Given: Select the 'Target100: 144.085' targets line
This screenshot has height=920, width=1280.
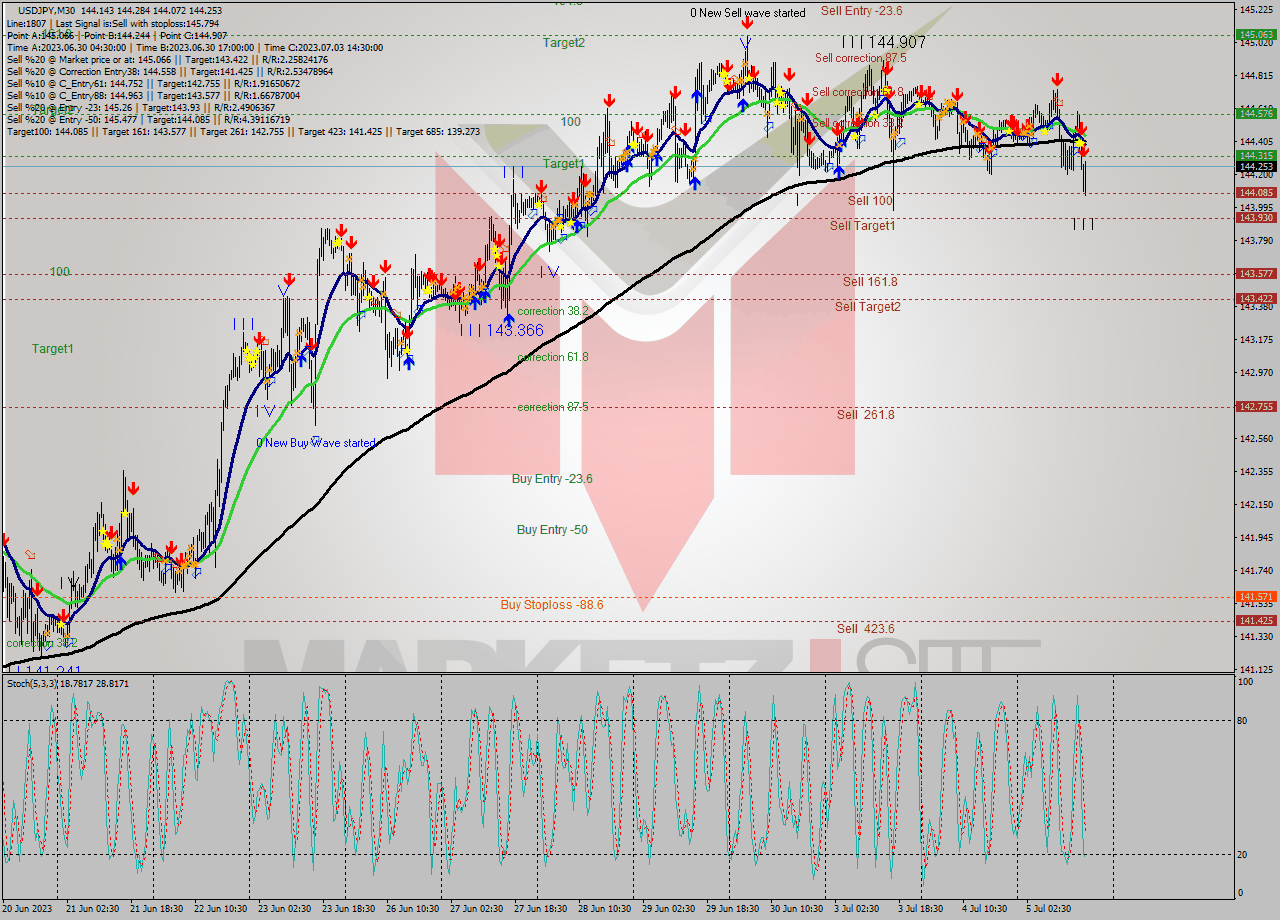Looking at the screenshot, I should click(243, 132).
